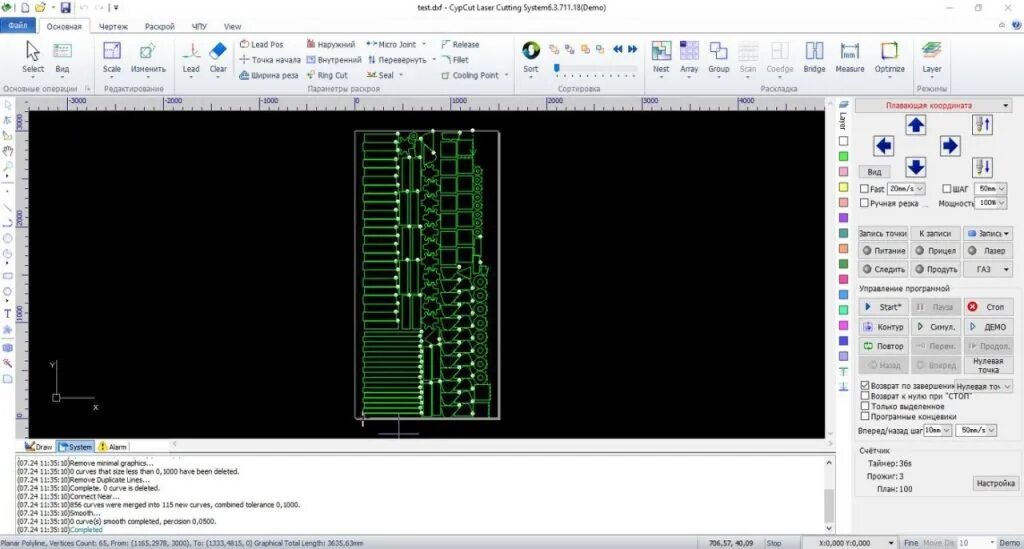Screen dimensions: 1024x549
Task: Enable the Fast checkbox
Action: (x=865, y=189)
